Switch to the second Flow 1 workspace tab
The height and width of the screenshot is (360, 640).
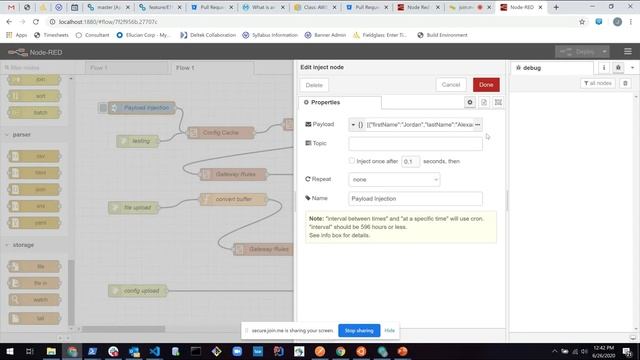pyautogui.click(x=213, y=68)
